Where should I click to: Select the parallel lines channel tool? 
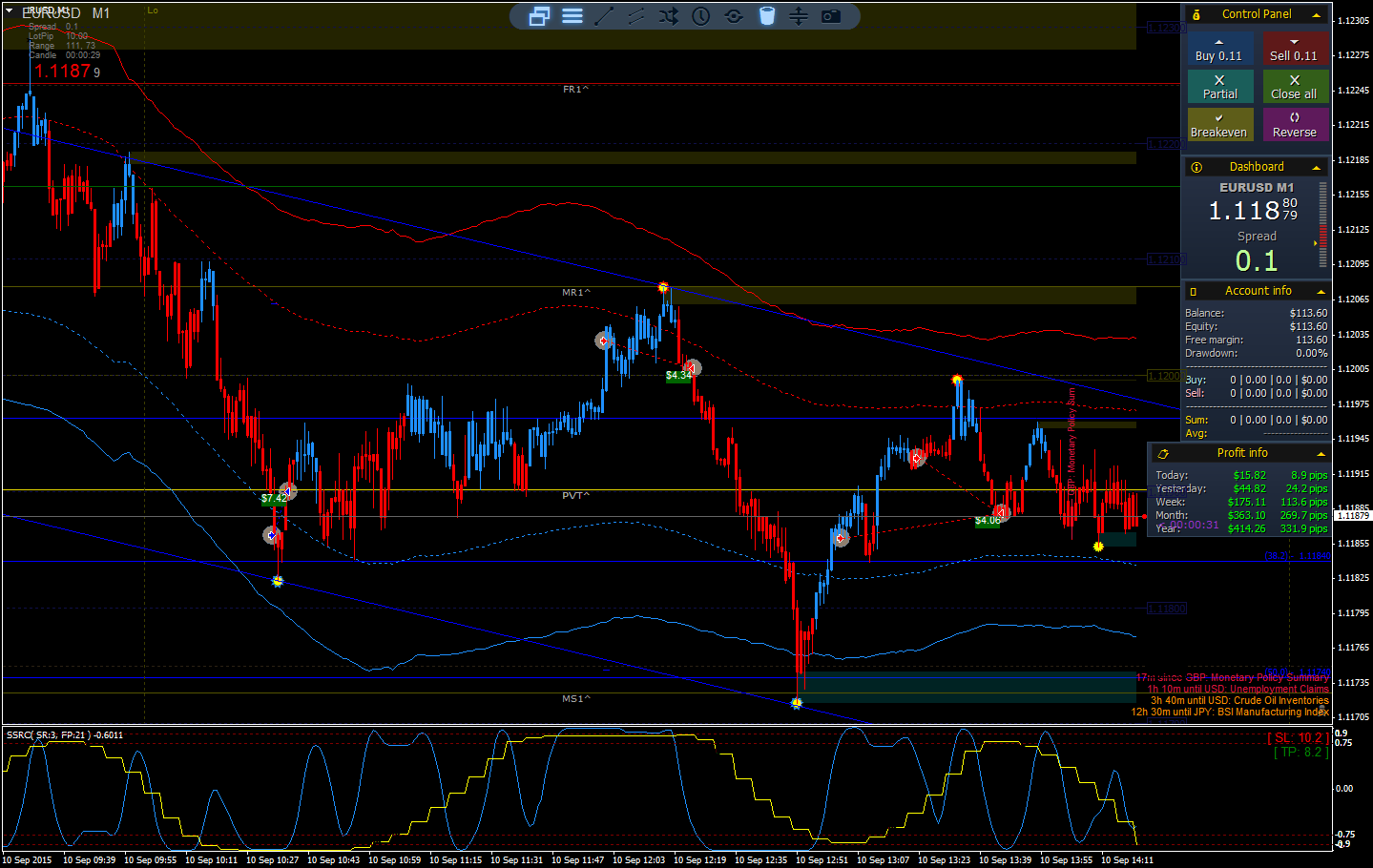pyautogui.click(x=636, y=16)
